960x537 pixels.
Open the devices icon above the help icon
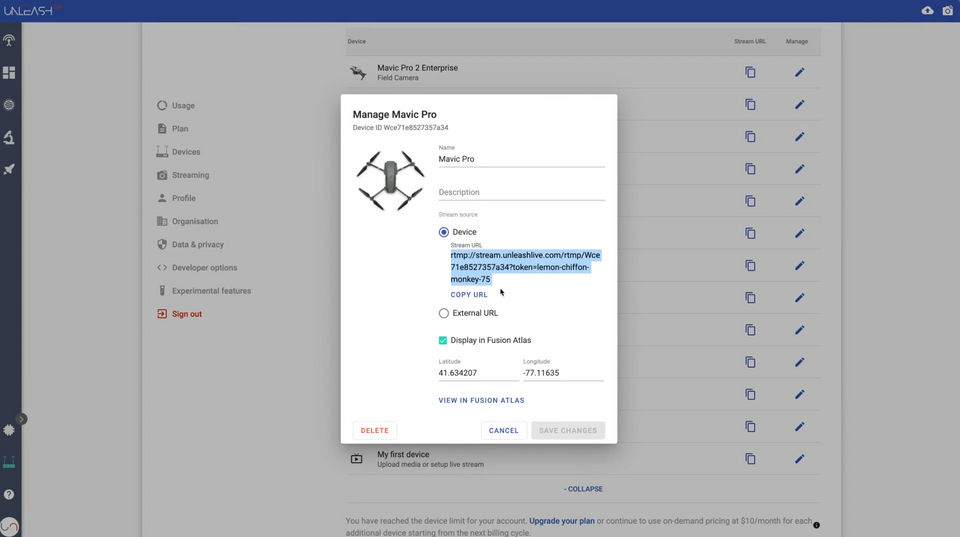tap(9, 462)
